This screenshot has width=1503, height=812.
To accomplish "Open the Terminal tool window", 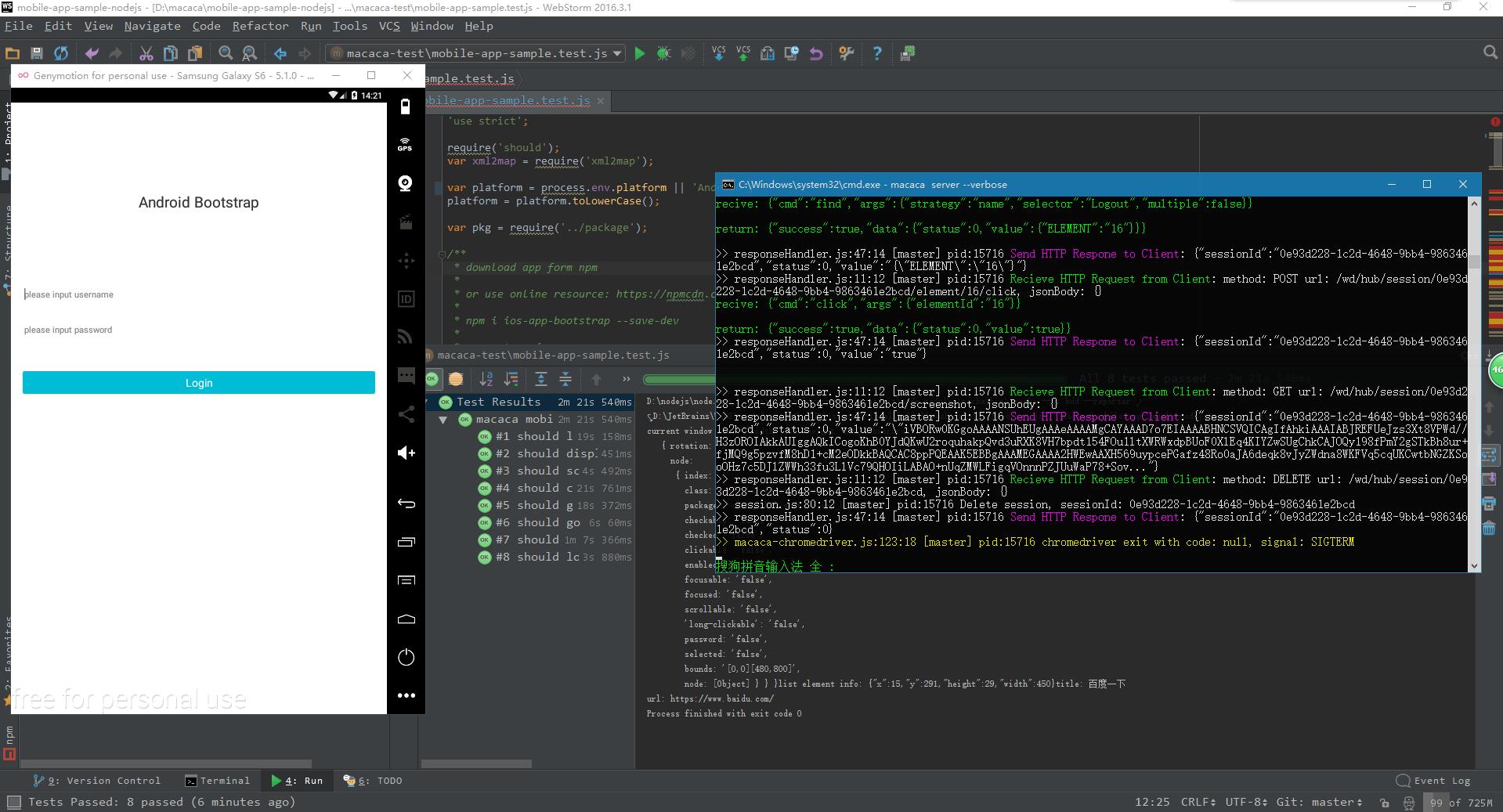I will click(x=218, y=781).
